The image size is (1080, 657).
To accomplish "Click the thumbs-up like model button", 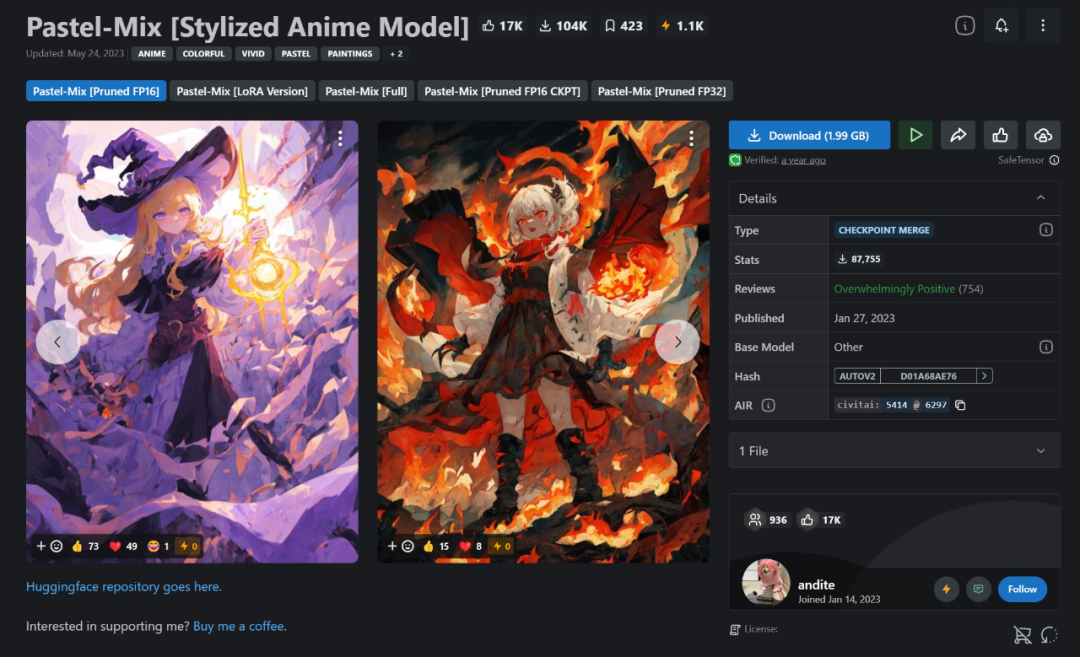I will 1000,135.
